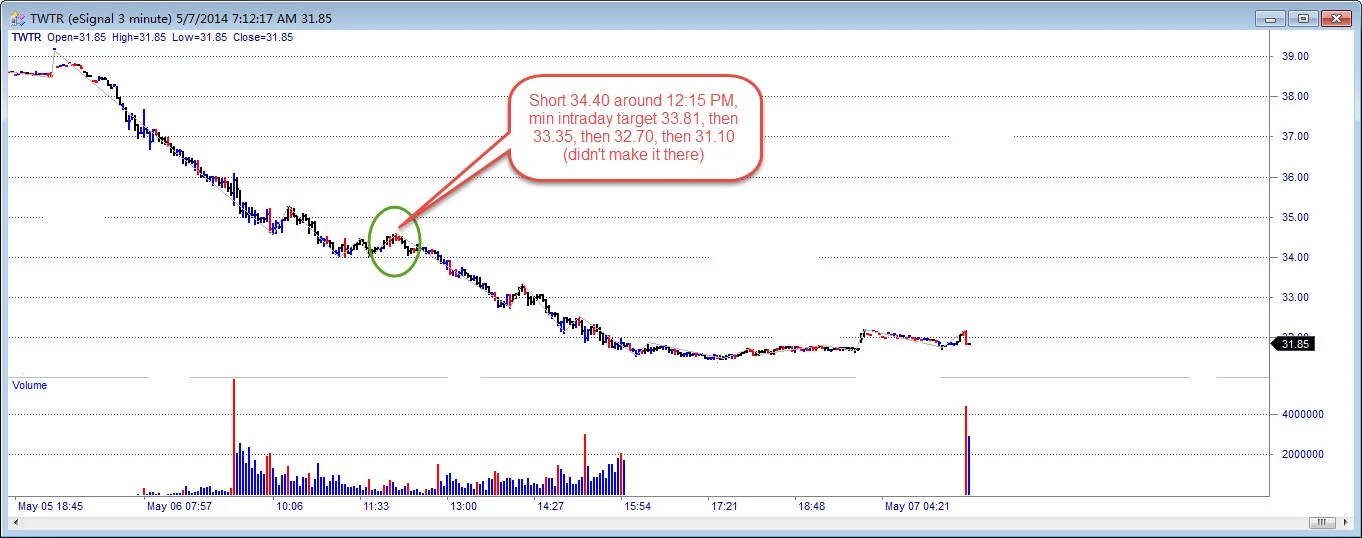Screen dimensions: 1362x538
Task: Click the 33.00 price axis label
Action: pyautogui.click(x=1295, y=297)
